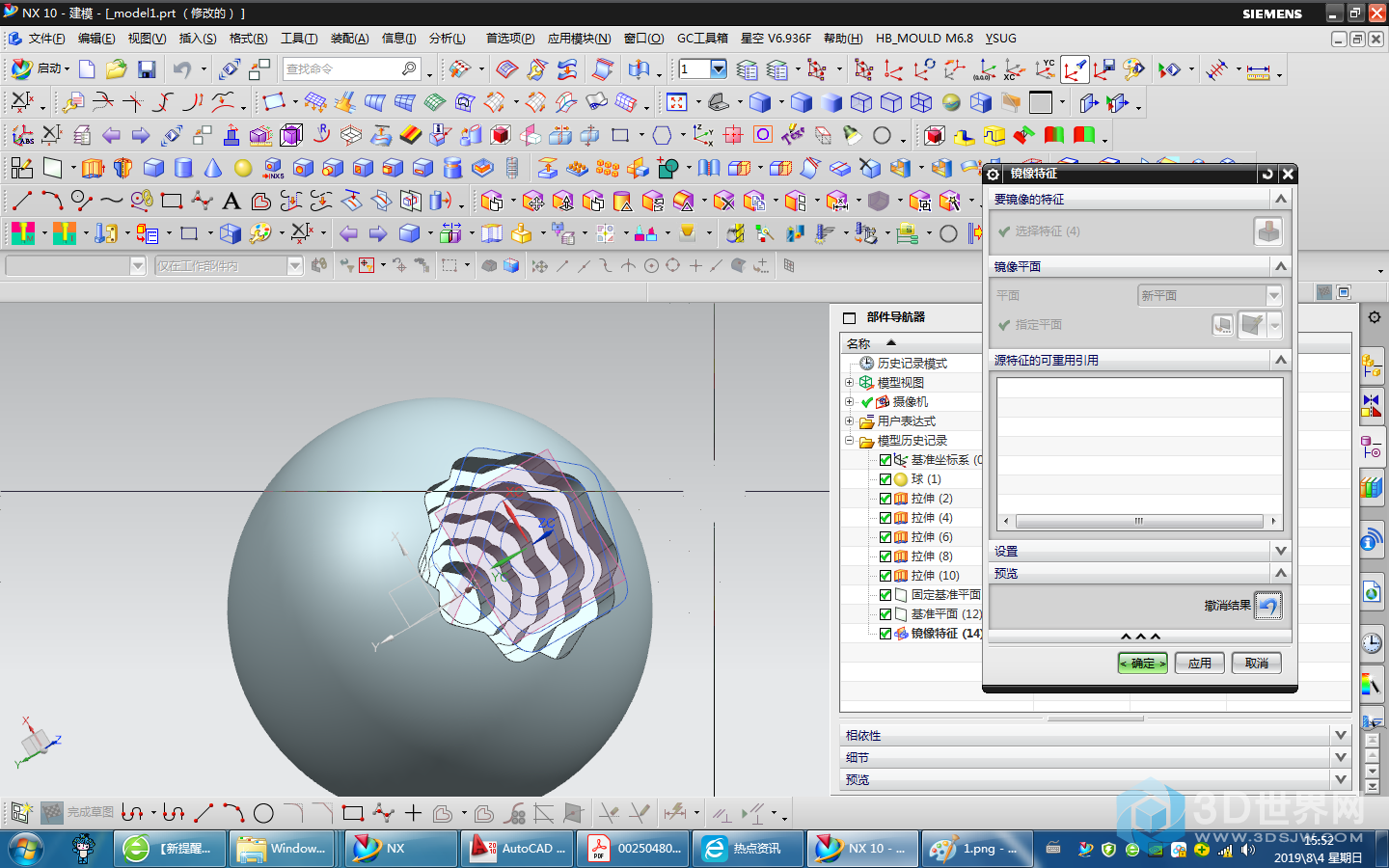Click resource bar settings gear icon
1389x868 pixels.
(x=1375, y=317)
